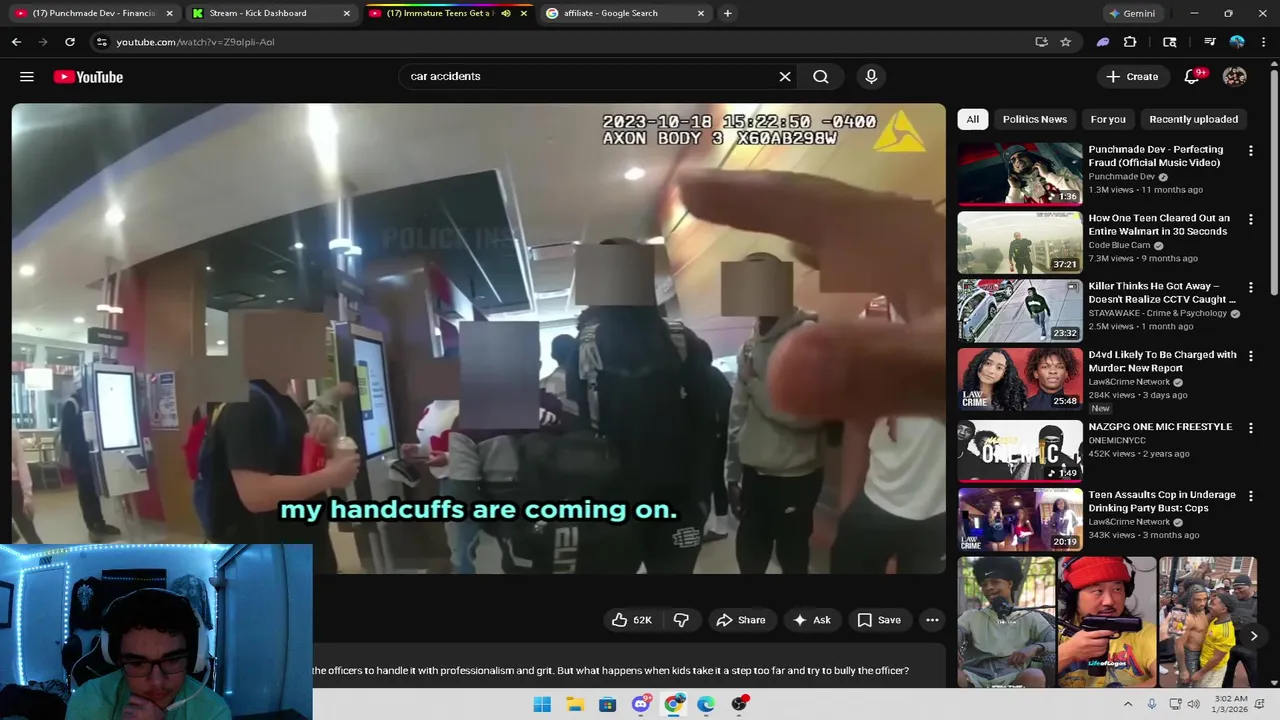Open Chrome extensions puzzle icon

tap(1130, 42)
